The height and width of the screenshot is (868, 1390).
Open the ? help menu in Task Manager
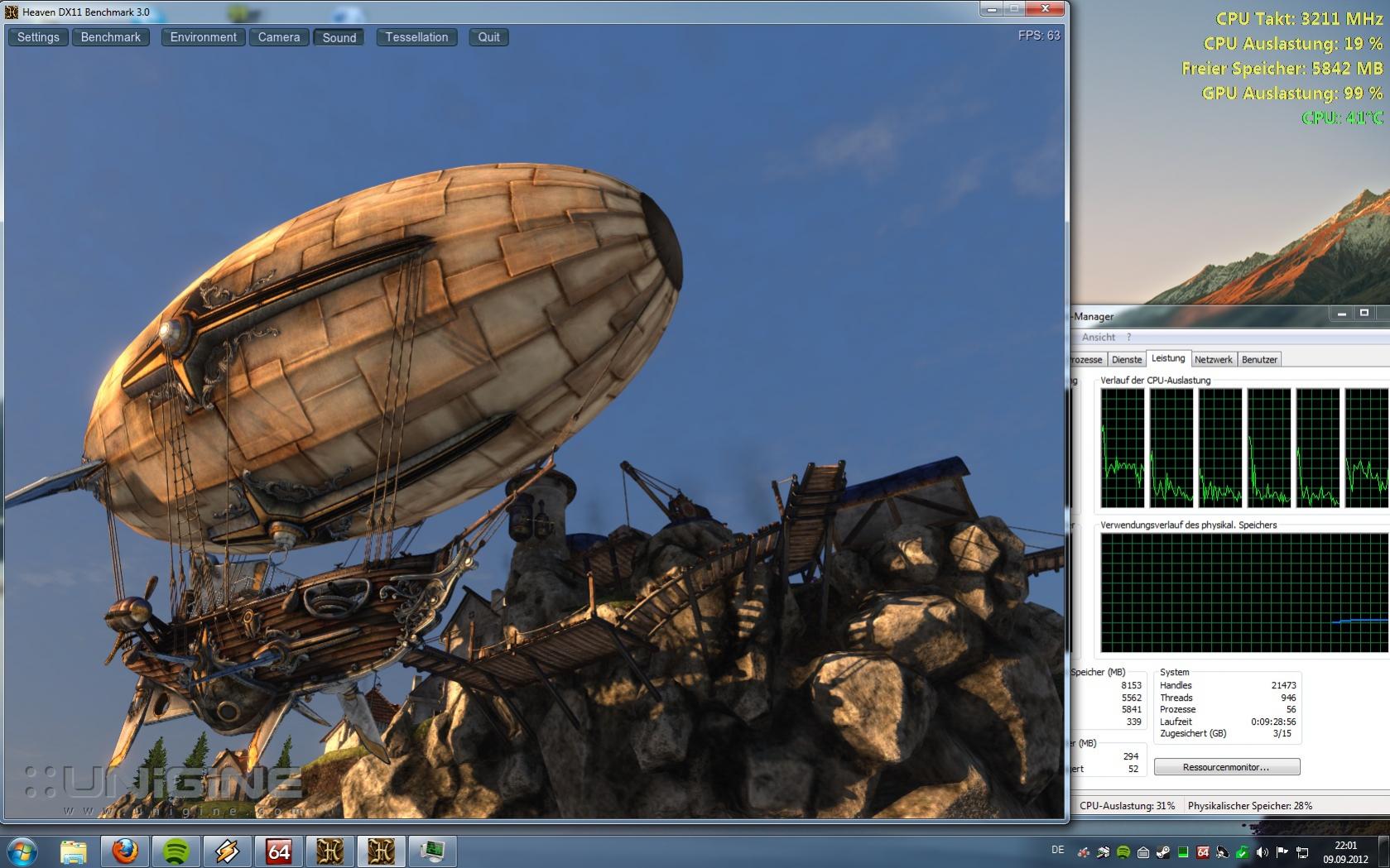pos(1128,338)
